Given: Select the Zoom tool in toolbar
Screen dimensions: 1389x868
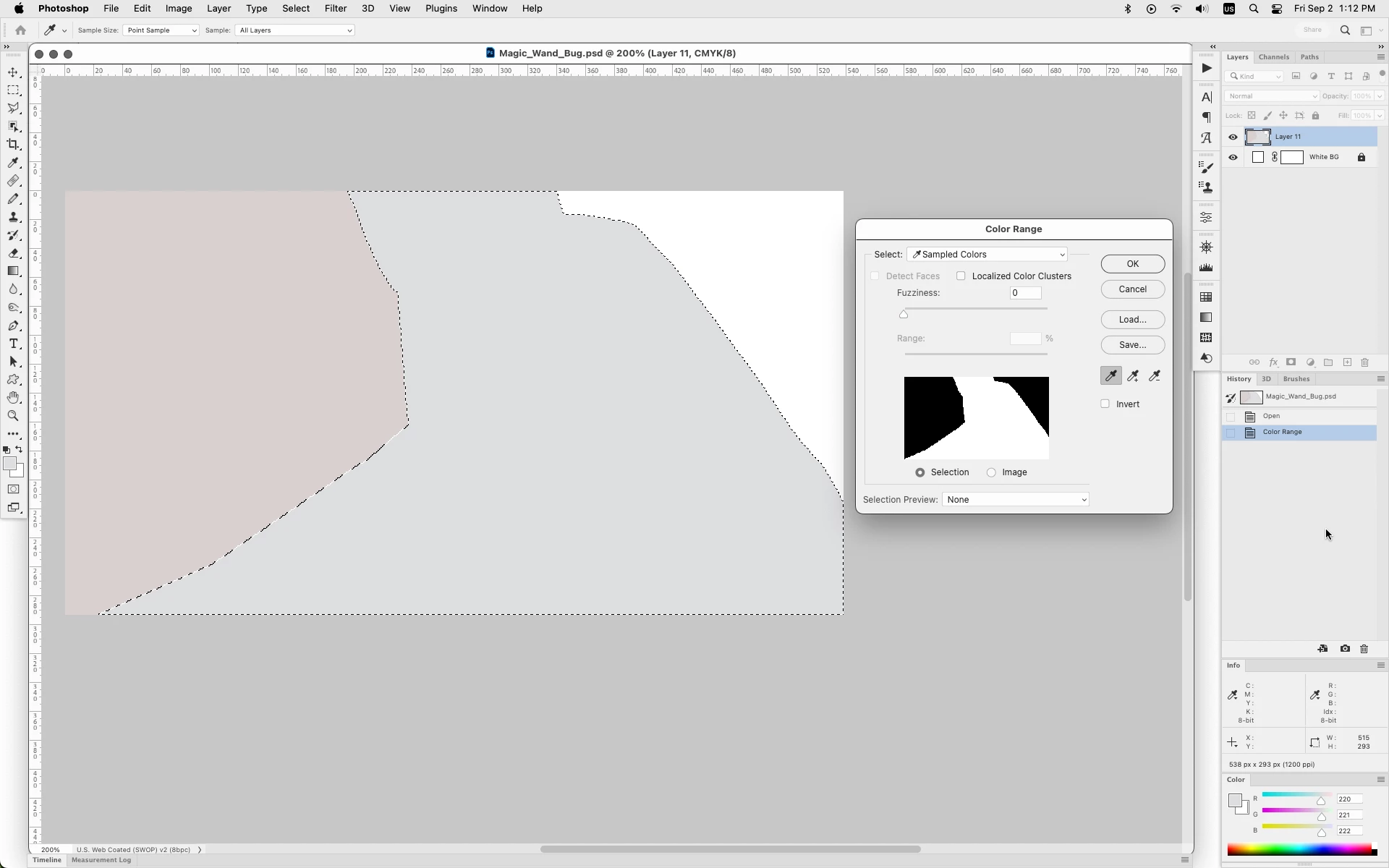Looking at the screenshot, I should pyautogui.click(x=13, y=416).
